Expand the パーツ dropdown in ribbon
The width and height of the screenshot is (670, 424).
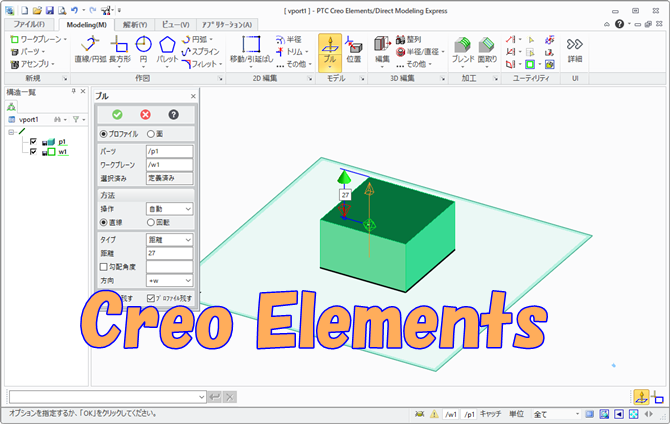(x=43, y=52)
